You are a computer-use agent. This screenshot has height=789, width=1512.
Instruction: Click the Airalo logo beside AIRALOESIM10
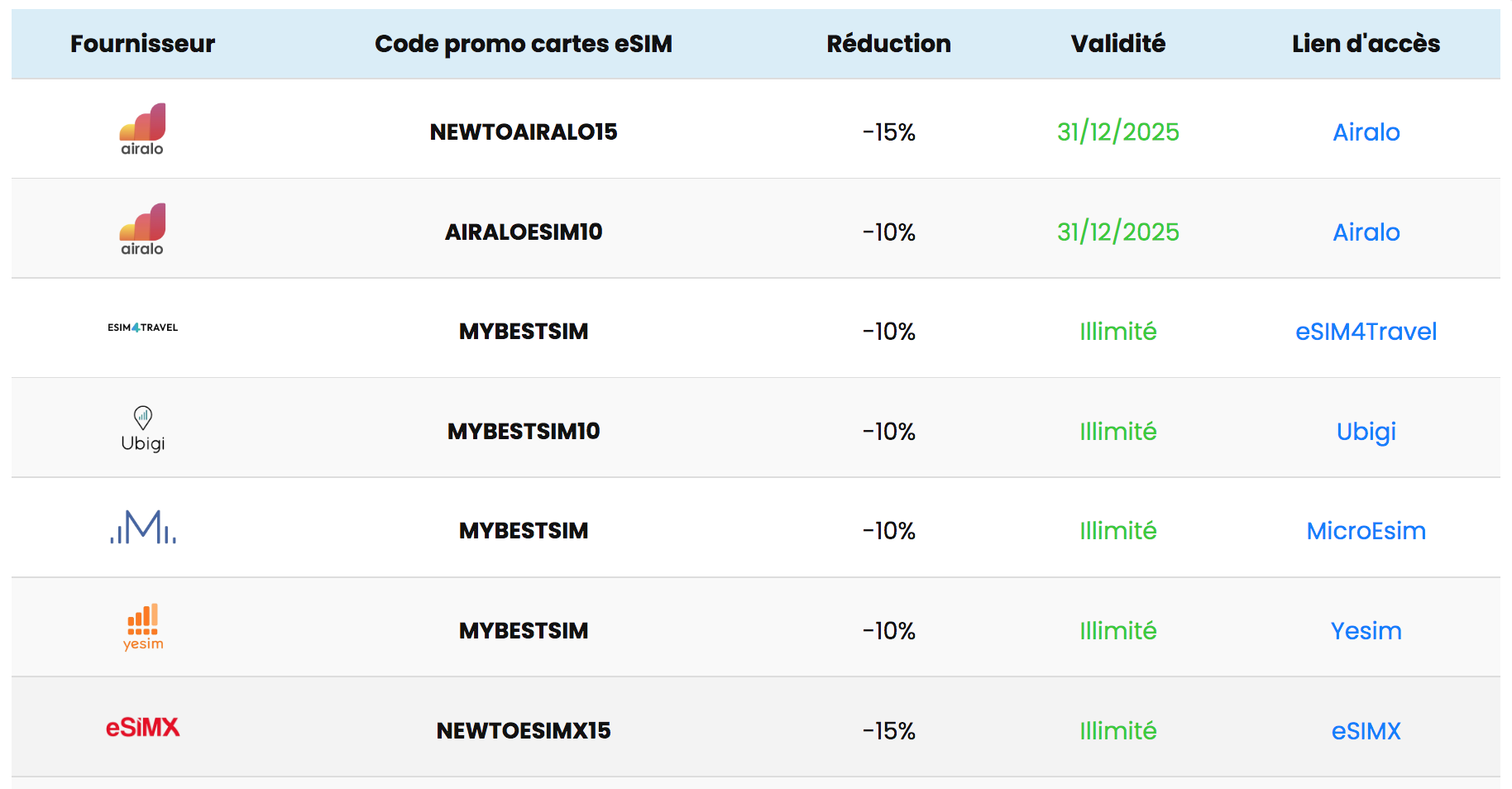pyautogui.click(x=142, y=229)
